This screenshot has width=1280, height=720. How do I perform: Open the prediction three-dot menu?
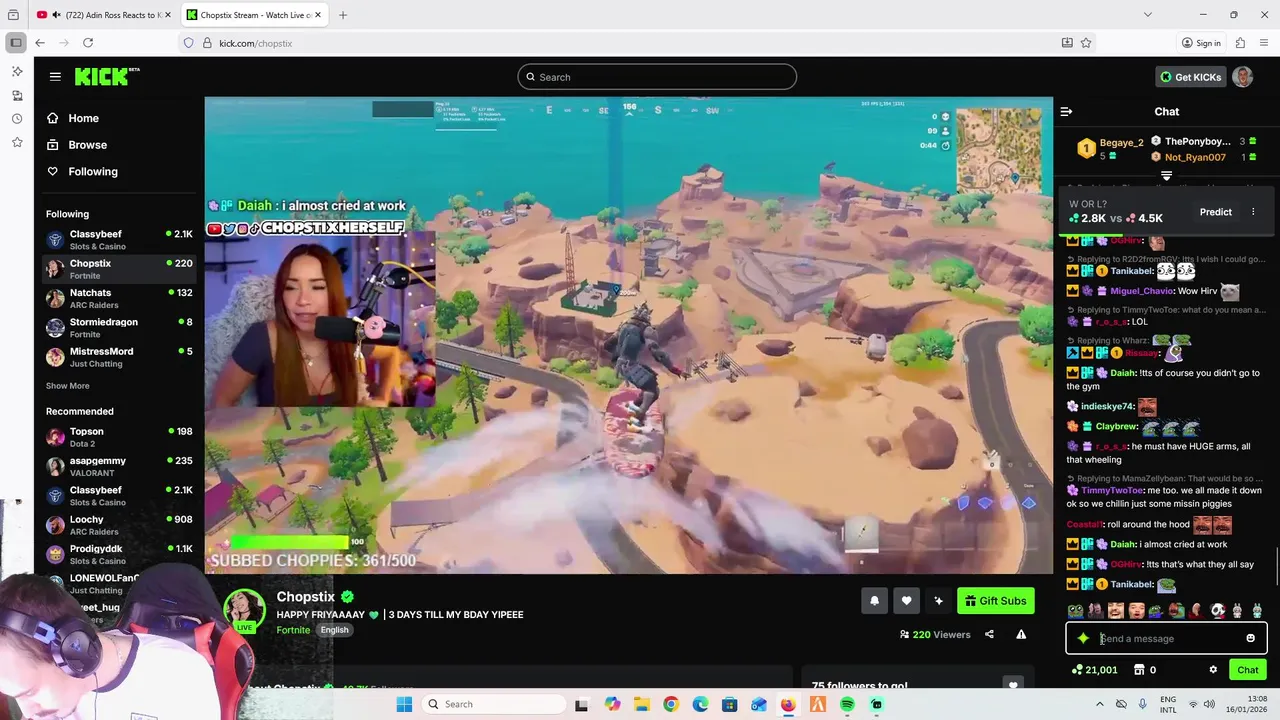coord(1253,212)
